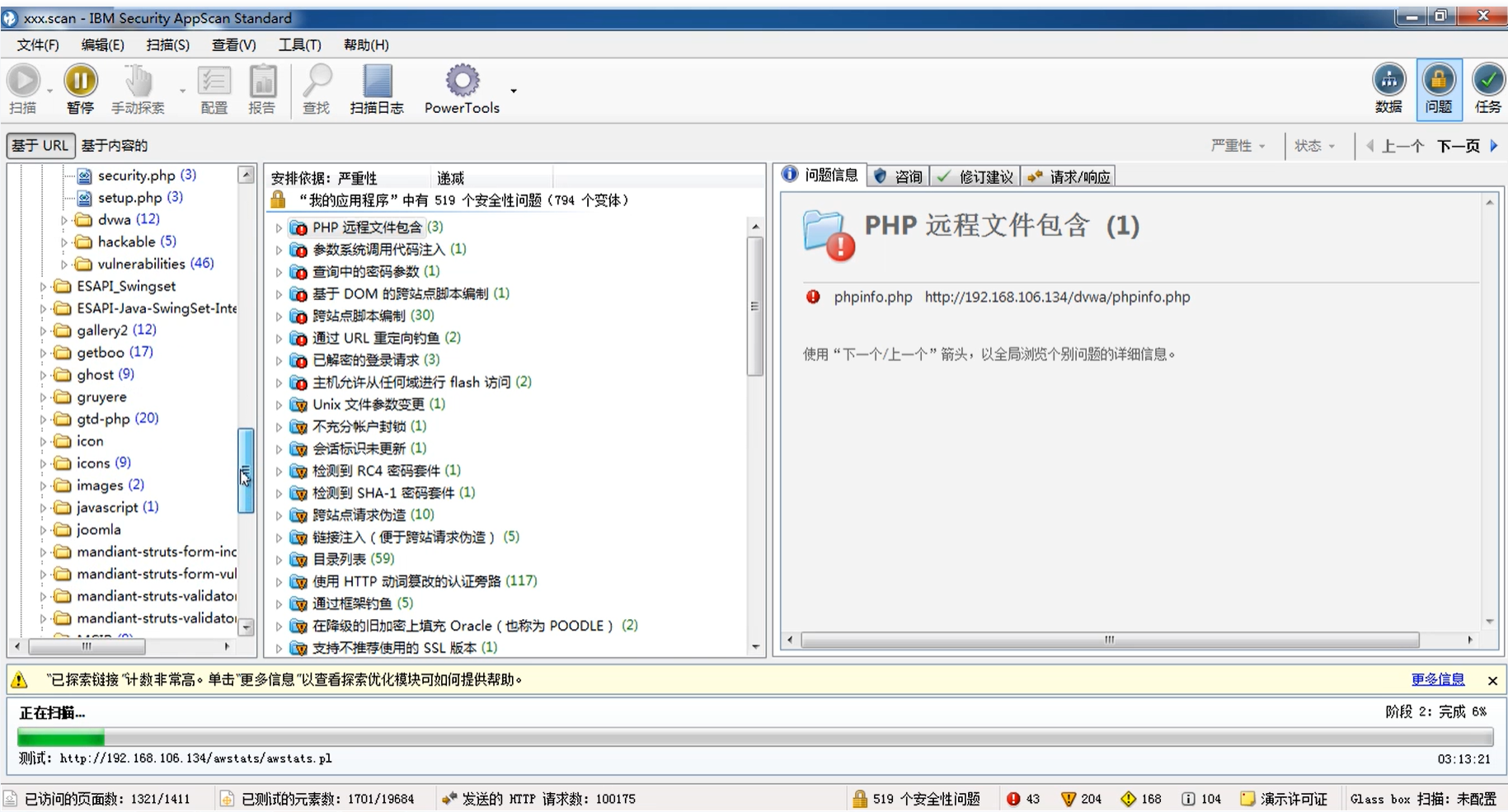Pause the scan with 暂停 button
The width and height of the screenshot is (1508, 812).
tap(80, 89)
